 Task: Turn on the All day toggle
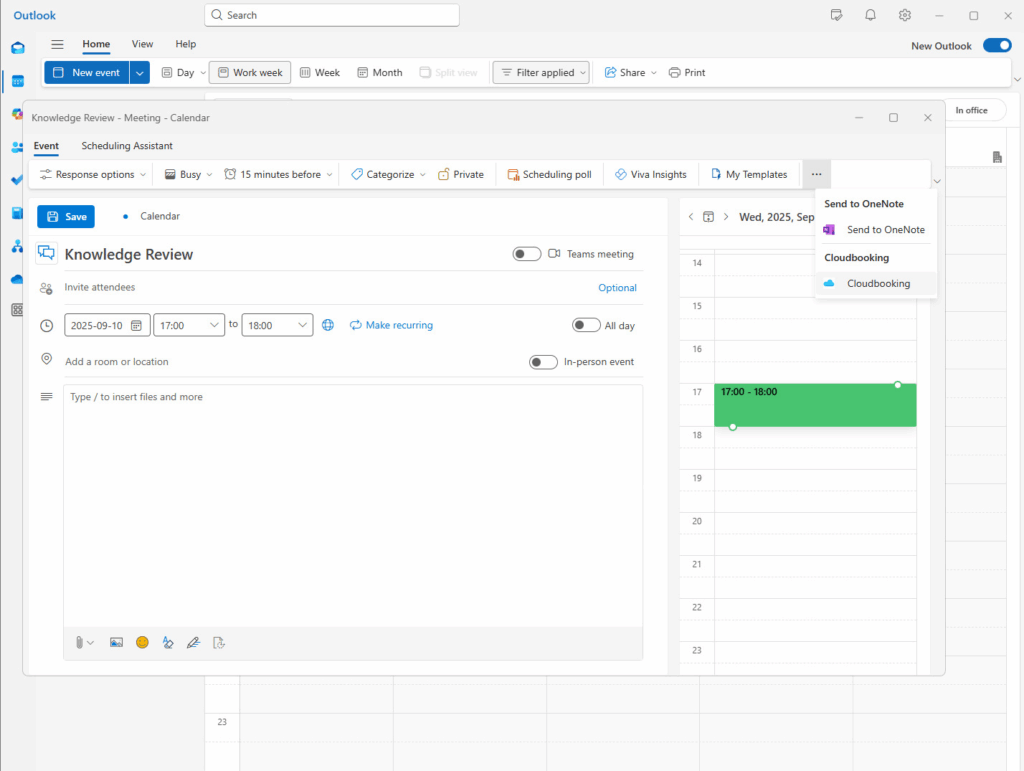[x=586, y=325]
